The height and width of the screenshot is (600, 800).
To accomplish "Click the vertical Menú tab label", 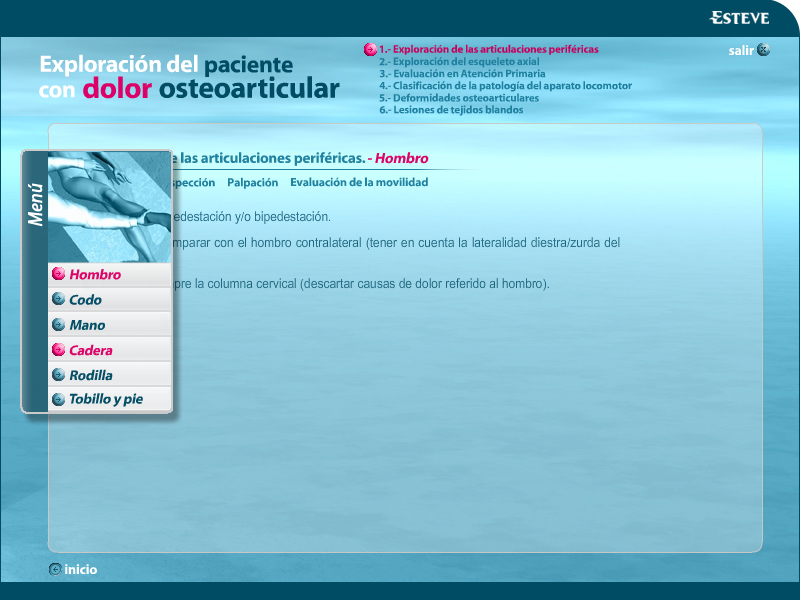I will [x=36, y=204].
